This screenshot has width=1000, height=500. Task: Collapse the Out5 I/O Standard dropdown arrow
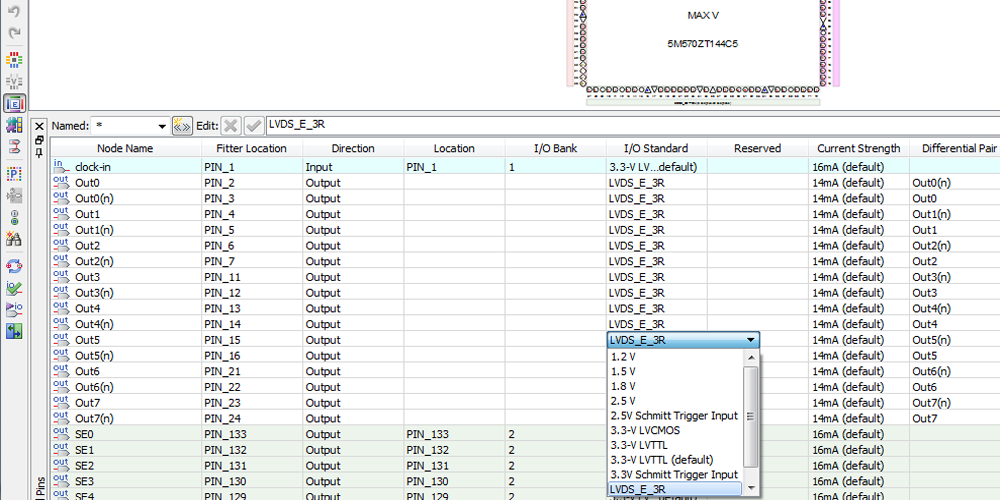pos(750,340)
